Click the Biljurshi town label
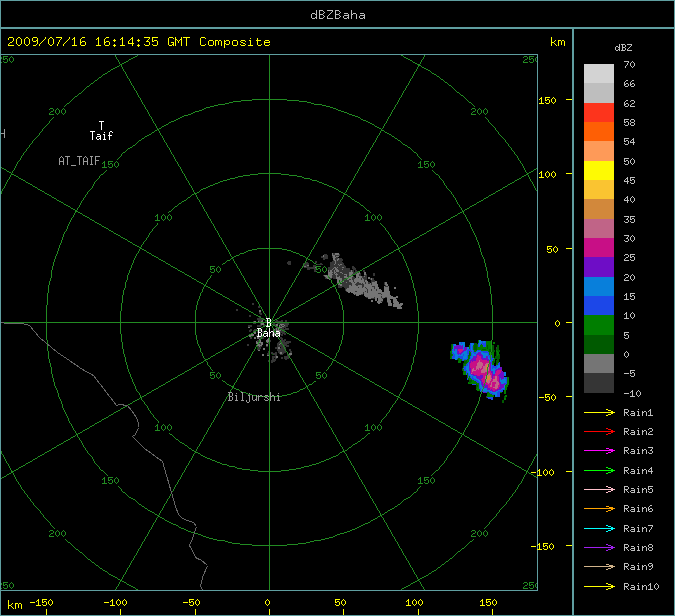The height and width of the screenshot is (616, 675). (254, 396)
